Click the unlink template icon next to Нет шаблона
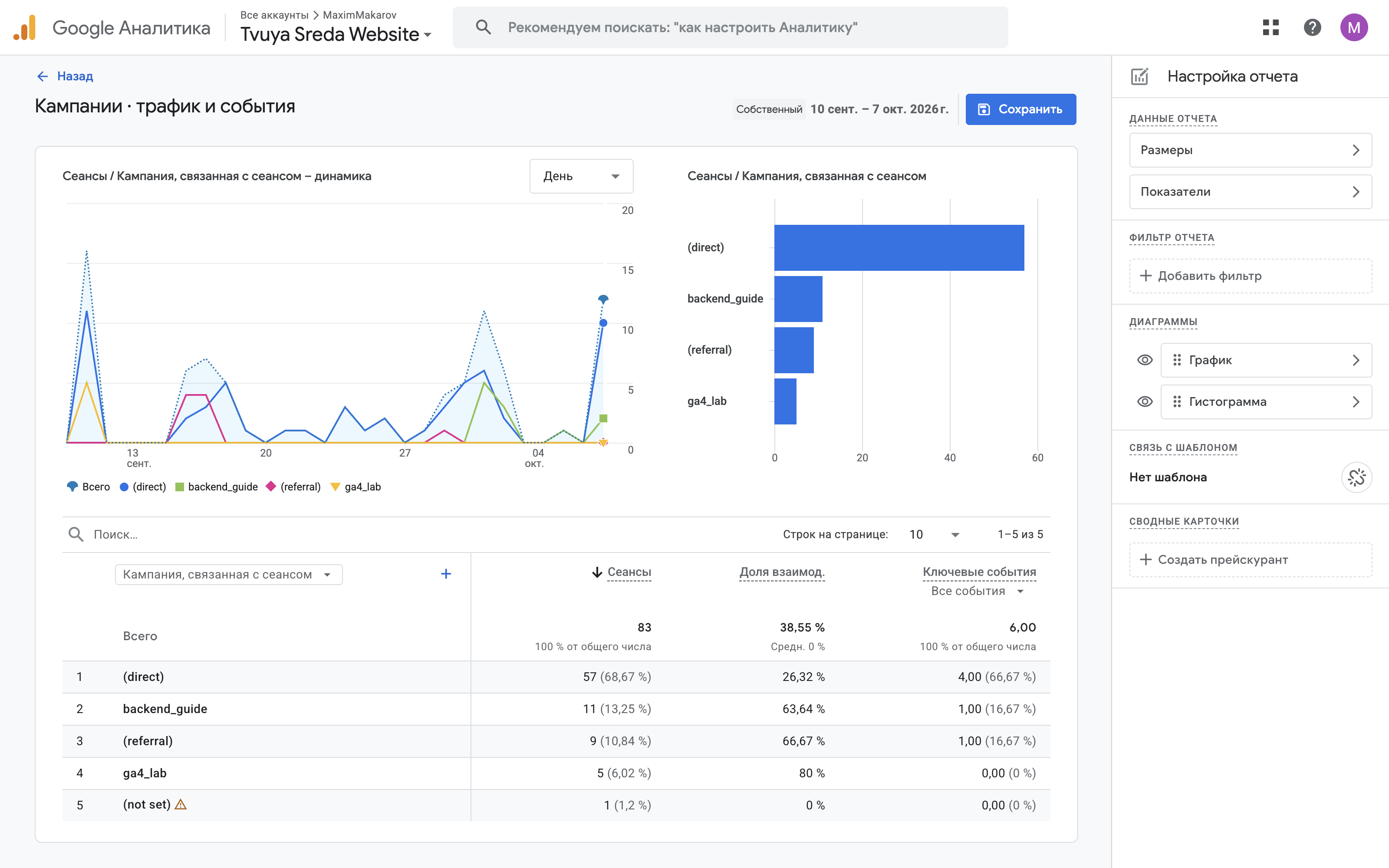Image resolution: width=1389 pixels, height=868 pixels. [1356, 477]
